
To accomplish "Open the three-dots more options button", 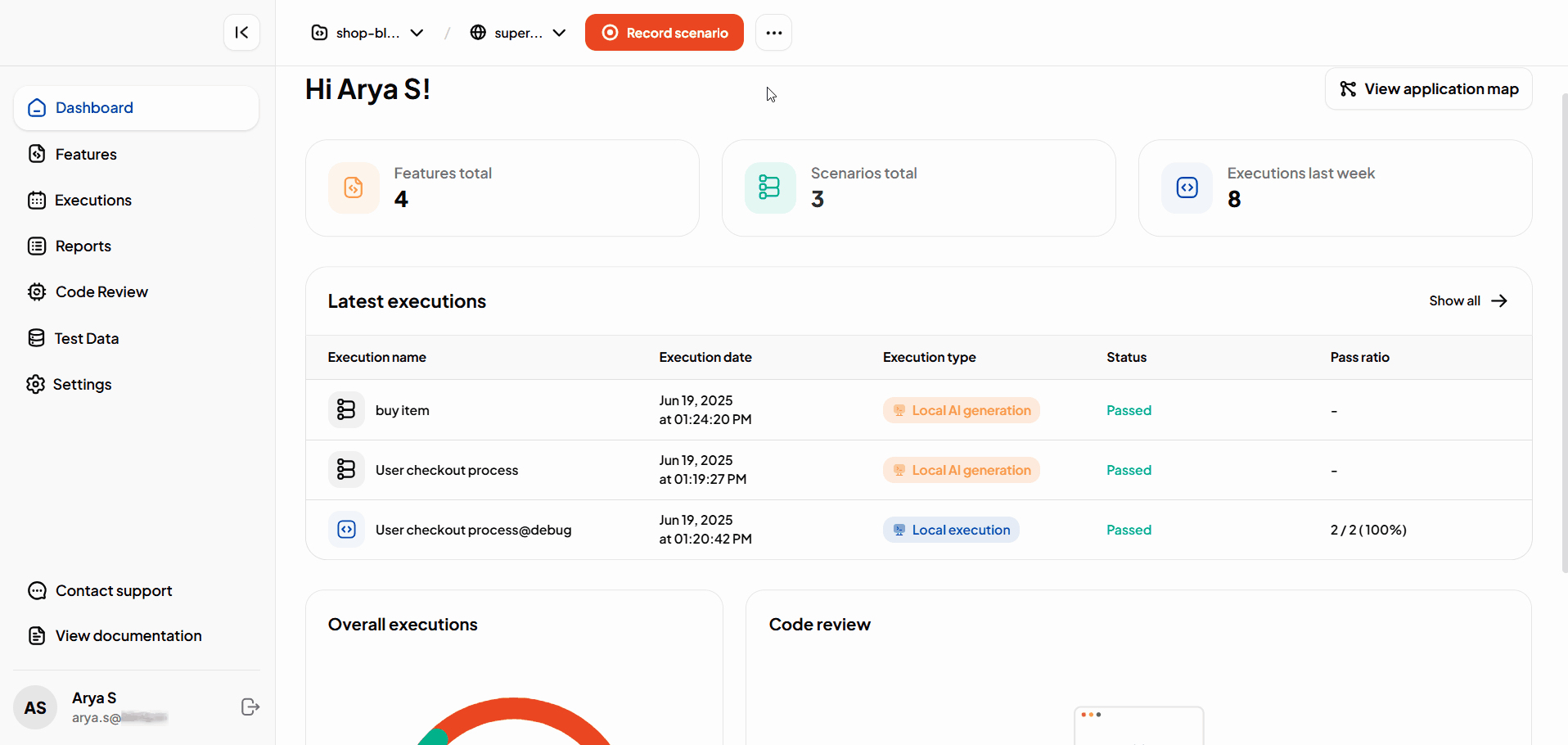I will point(773,33).
